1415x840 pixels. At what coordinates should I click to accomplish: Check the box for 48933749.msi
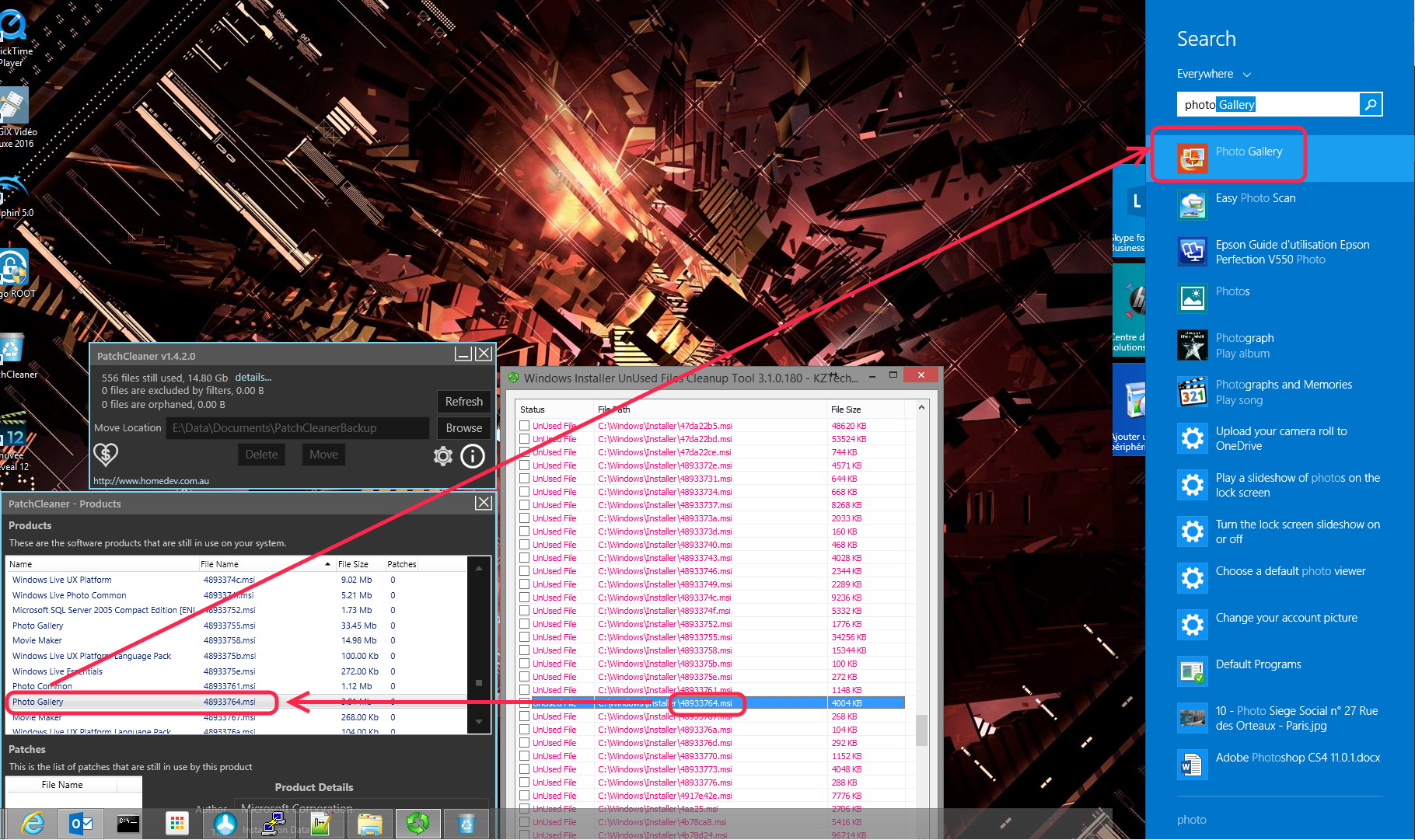(x=525, y=584)
